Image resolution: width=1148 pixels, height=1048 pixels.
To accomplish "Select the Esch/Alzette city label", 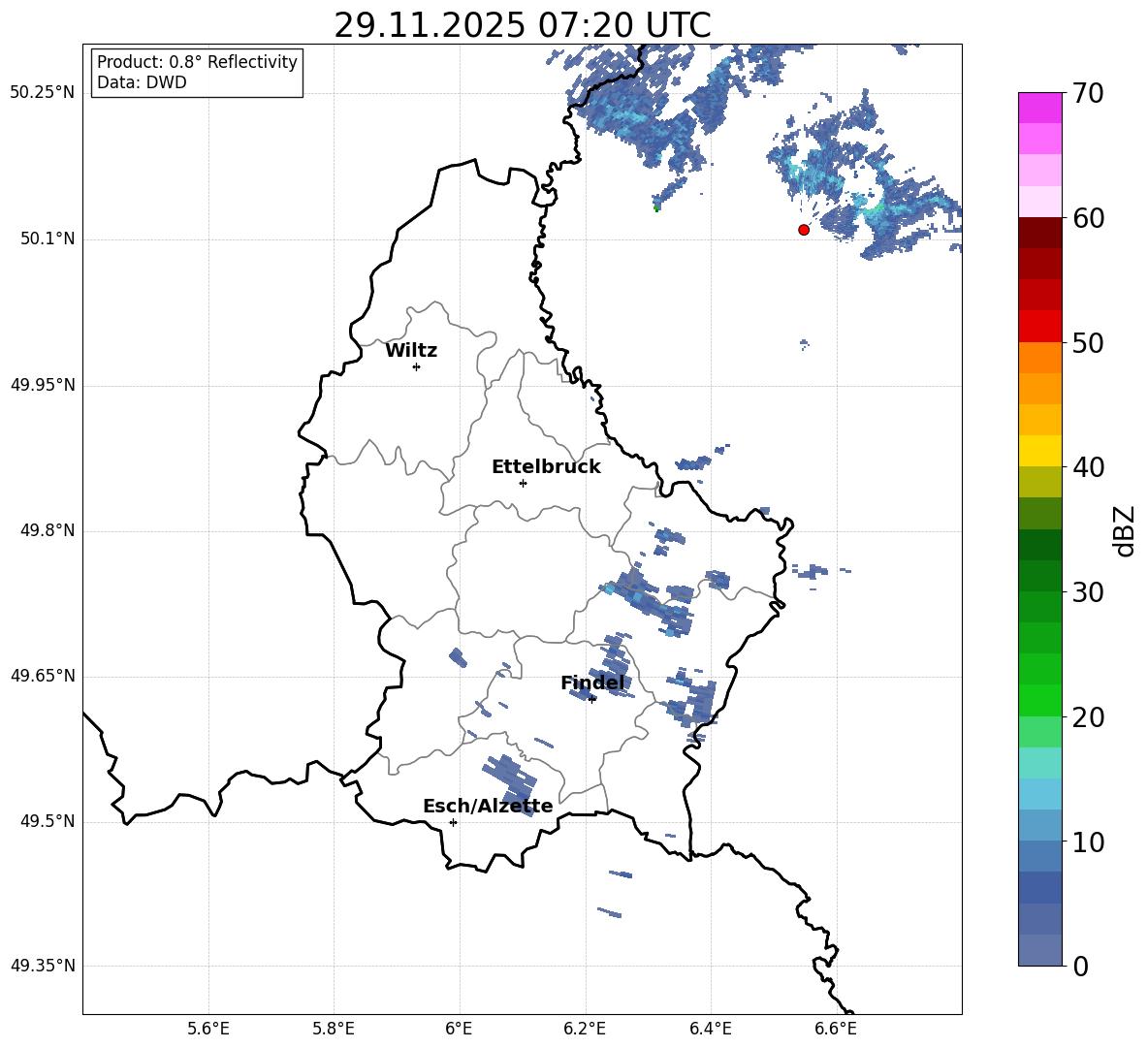I will (x=488, y=806).
